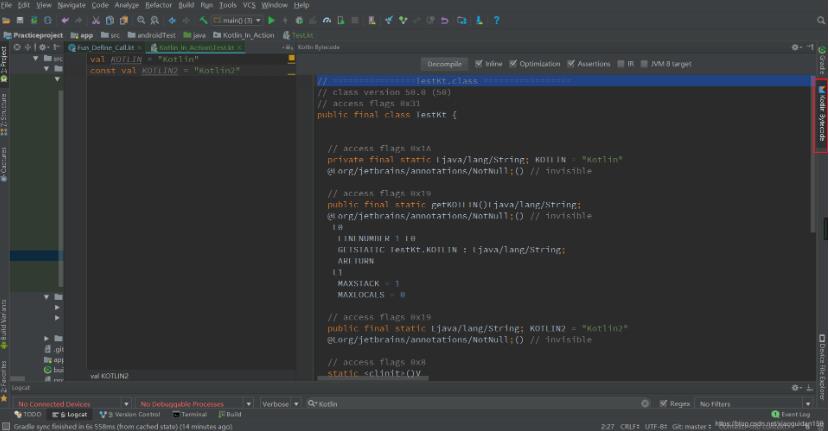Open the Build tool window
Image resolution: width=829 pixels, height=431 pixels.
click(231, 414)
